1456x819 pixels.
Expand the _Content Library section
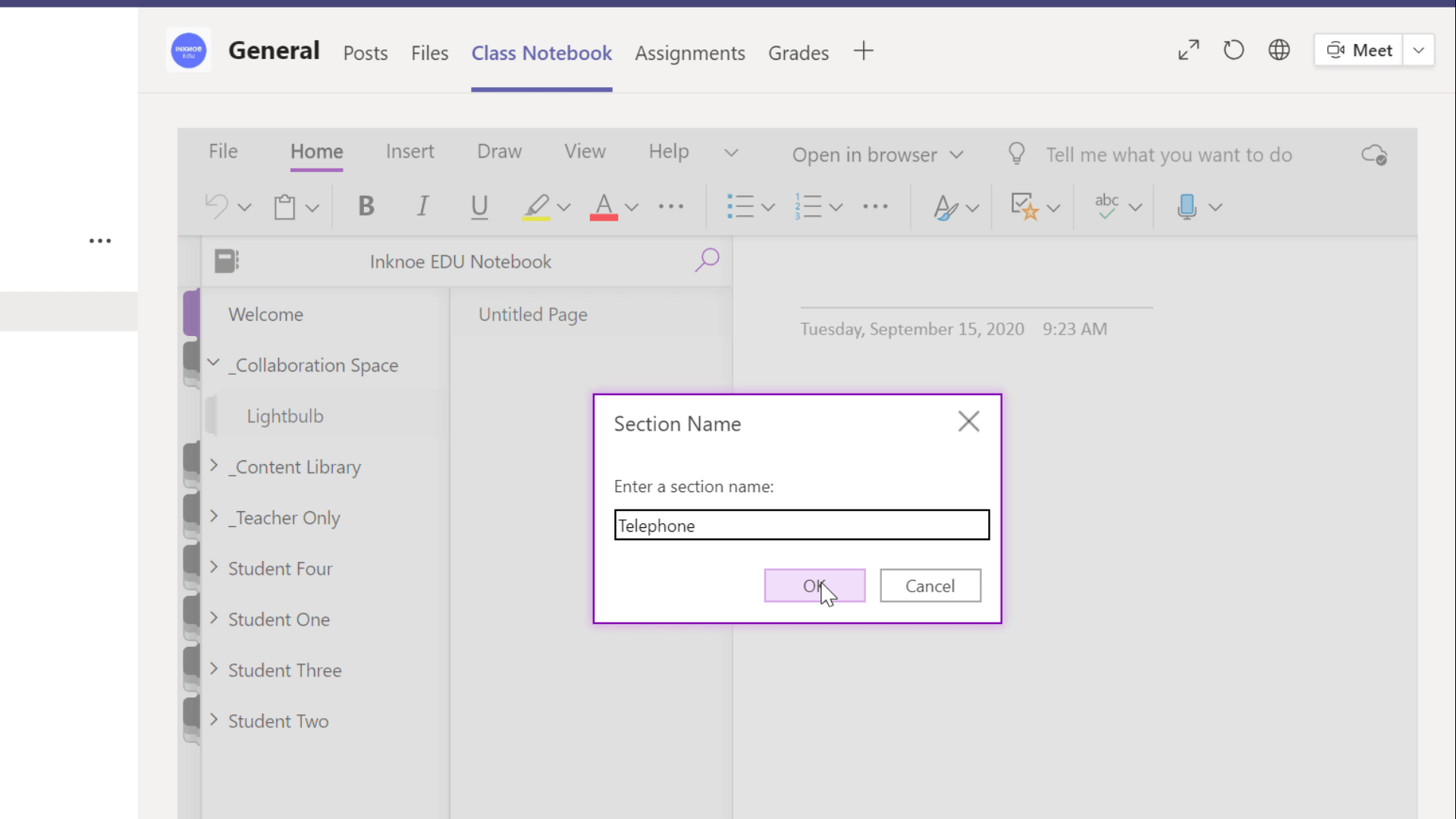pyautogui.click(x=213, y=466)
